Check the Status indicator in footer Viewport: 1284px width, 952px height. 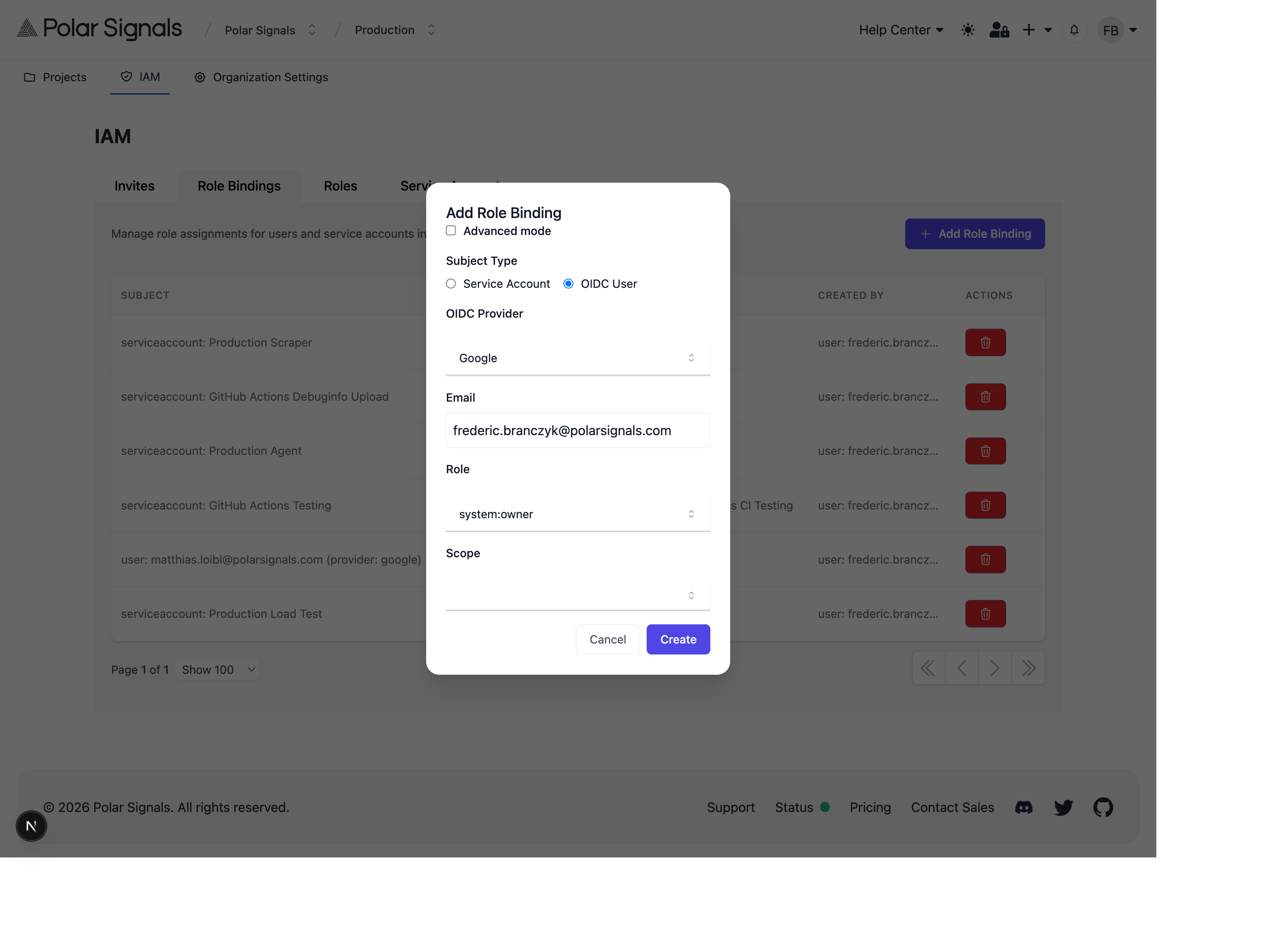(x=803, y=807)
